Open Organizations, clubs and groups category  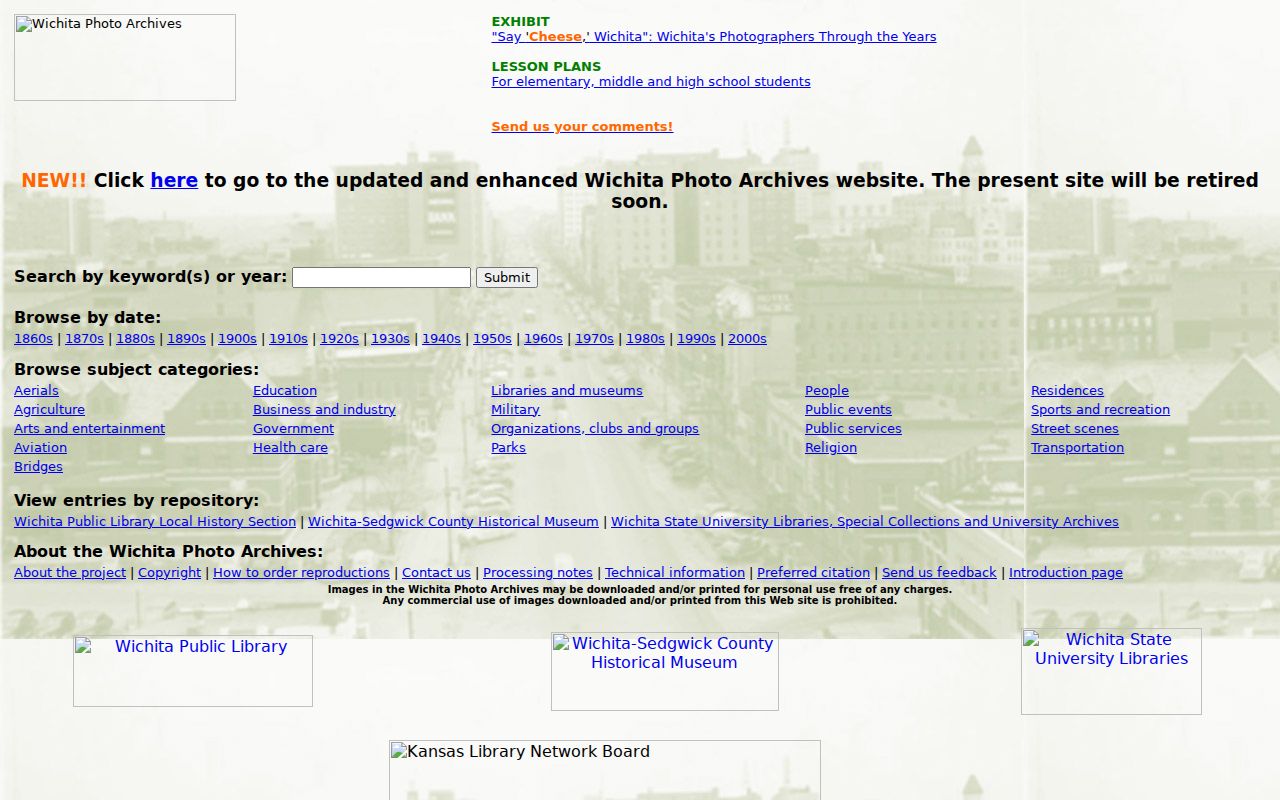click(595, 429)
